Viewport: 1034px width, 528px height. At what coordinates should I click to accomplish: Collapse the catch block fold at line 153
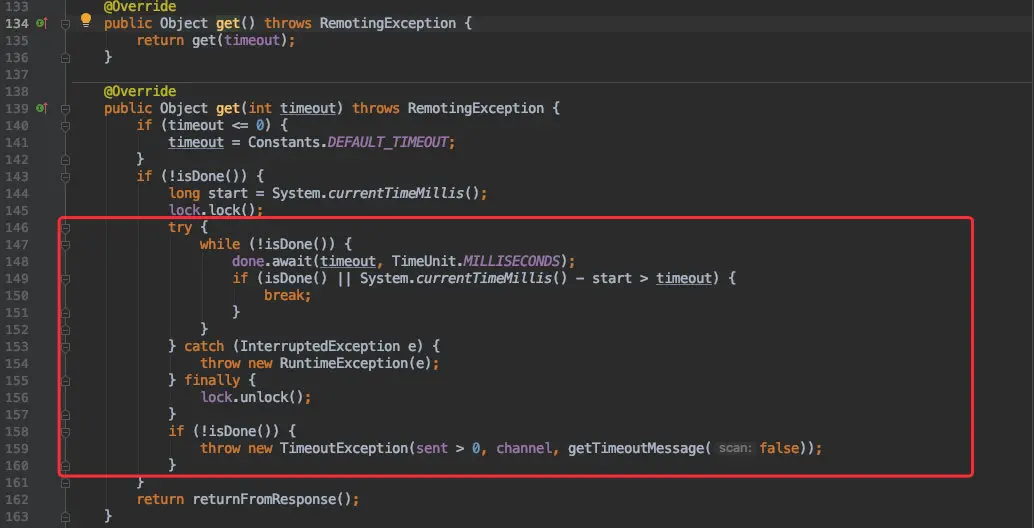pyautogui.click(x=65, y=347)
